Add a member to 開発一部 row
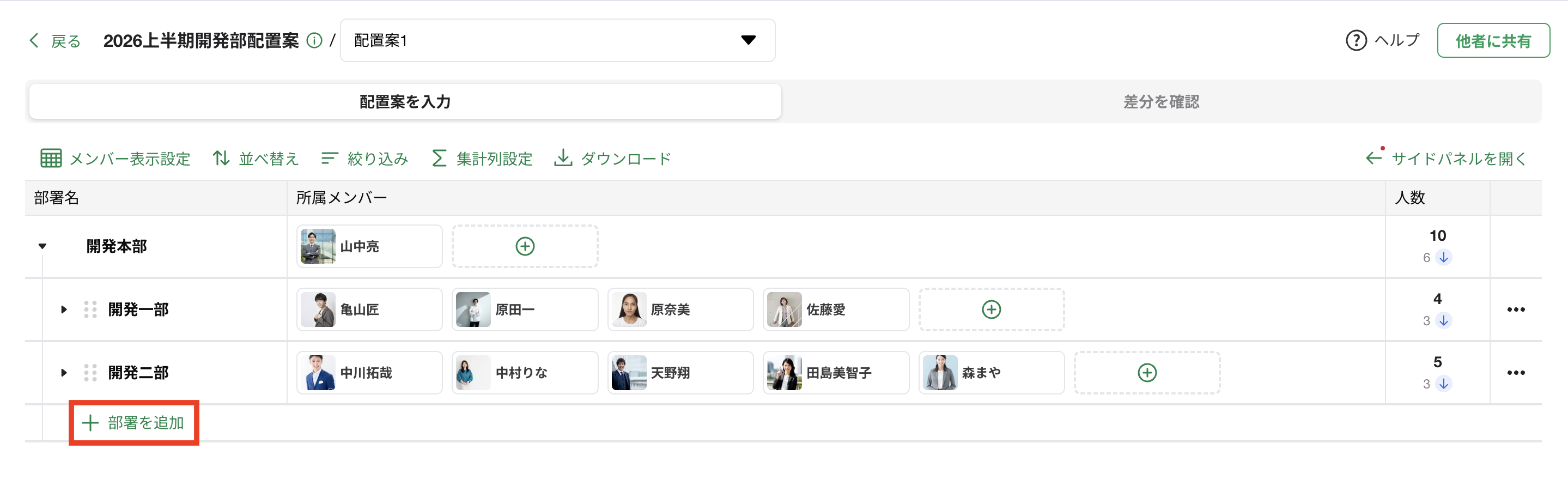Image resolution: width=1568 pixels, height=498 pixels. coord(991,310)
